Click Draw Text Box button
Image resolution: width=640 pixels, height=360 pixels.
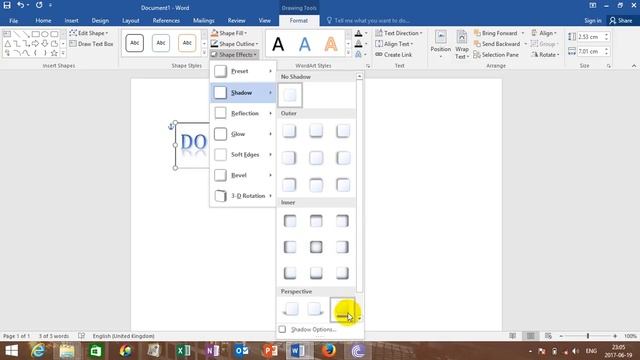[x=91, y=44]
